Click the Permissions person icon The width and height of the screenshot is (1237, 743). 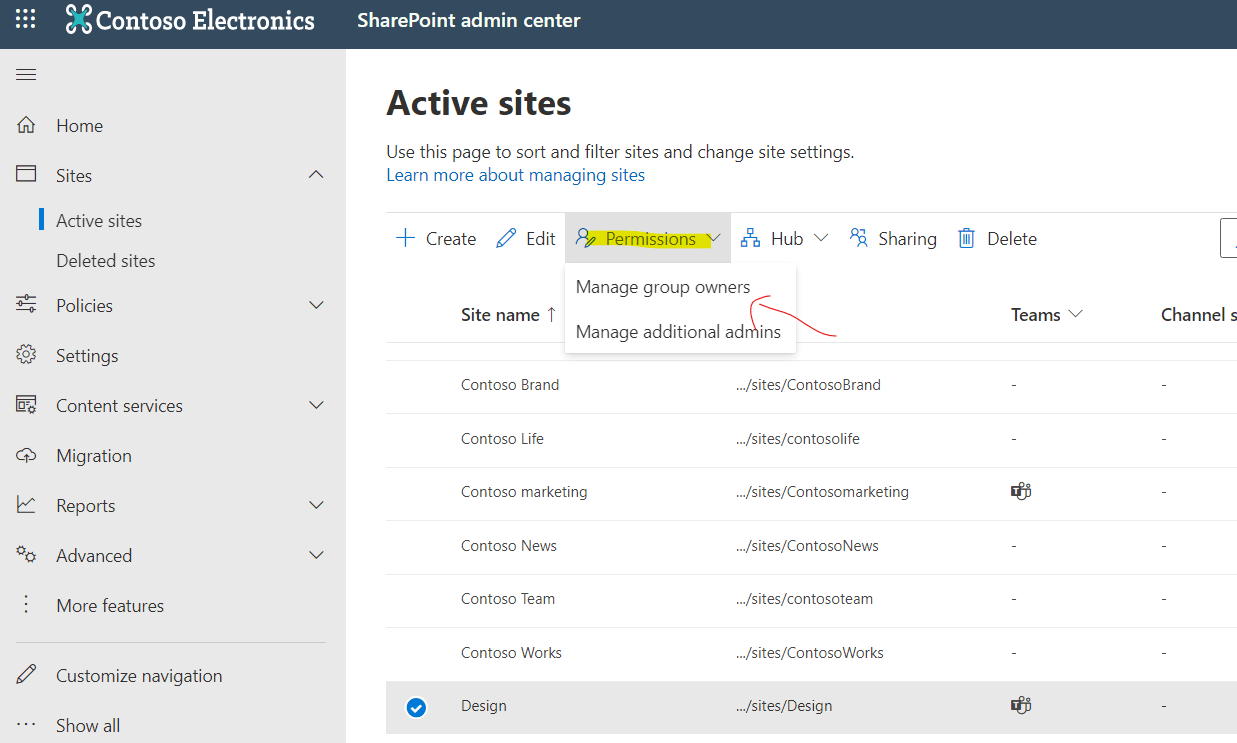click(x=587, y=238)
